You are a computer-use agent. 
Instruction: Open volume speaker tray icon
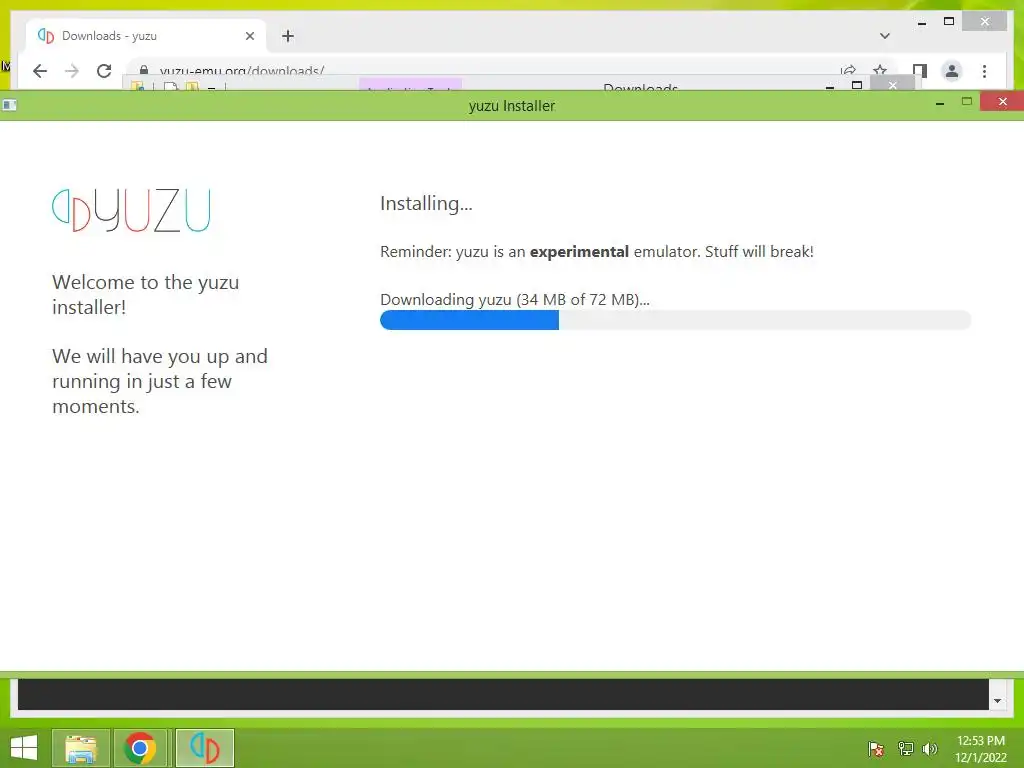click(929, 748)
